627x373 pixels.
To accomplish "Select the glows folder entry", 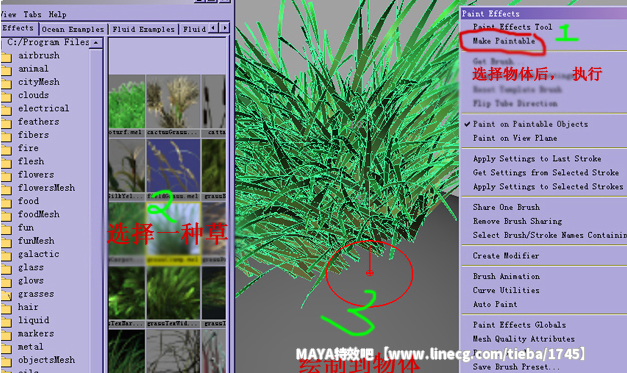I will [x=31, y=280].
